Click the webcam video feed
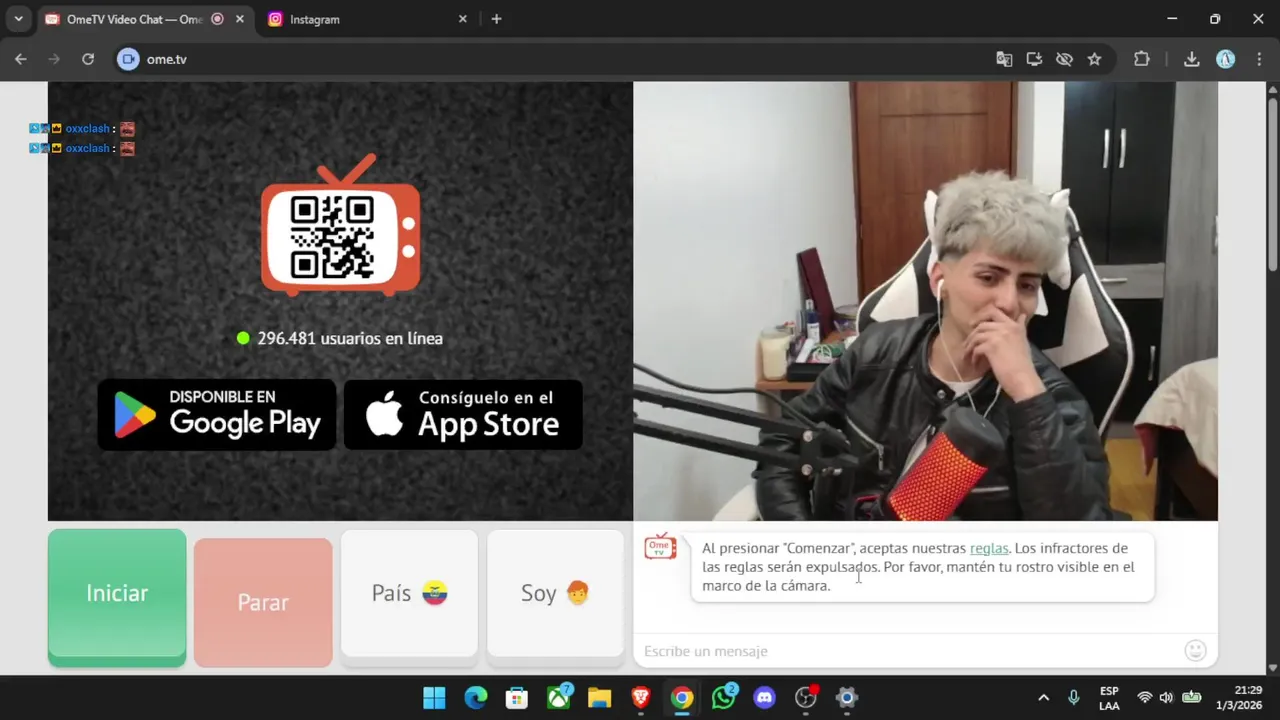 [925, 301]
